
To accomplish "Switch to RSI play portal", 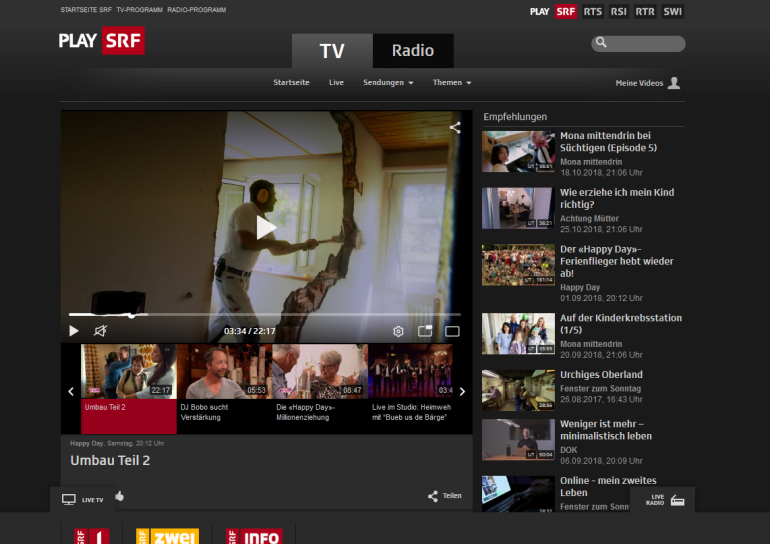I will click(x=619, y=11).
